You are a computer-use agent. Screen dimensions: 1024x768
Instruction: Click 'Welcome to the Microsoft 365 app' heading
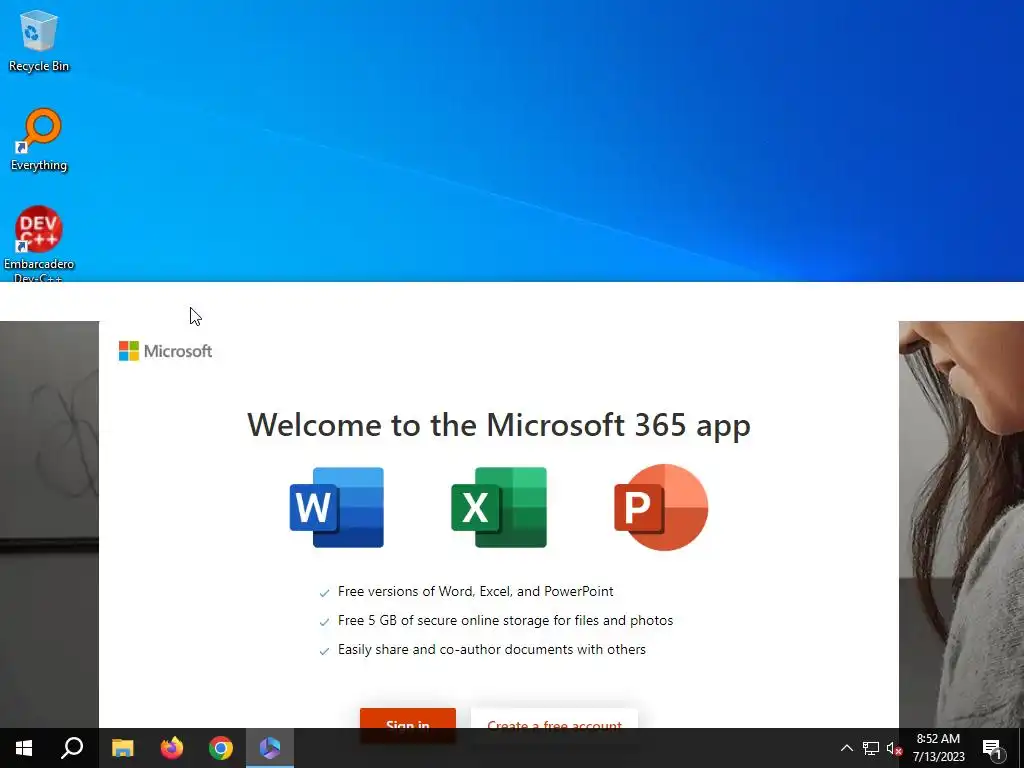(499, 425)
